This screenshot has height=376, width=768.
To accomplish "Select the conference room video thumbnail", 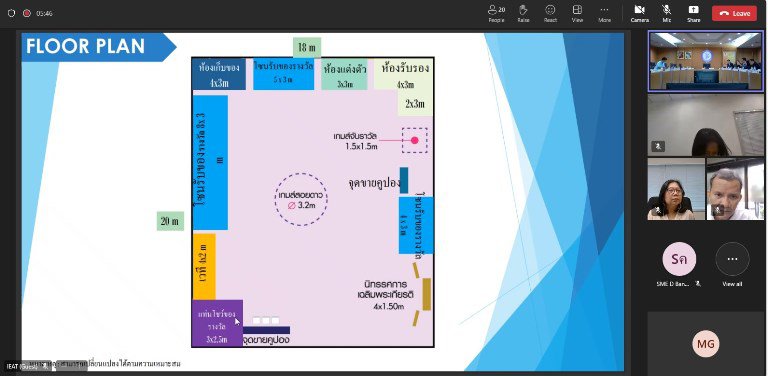I will click(706, 61).
